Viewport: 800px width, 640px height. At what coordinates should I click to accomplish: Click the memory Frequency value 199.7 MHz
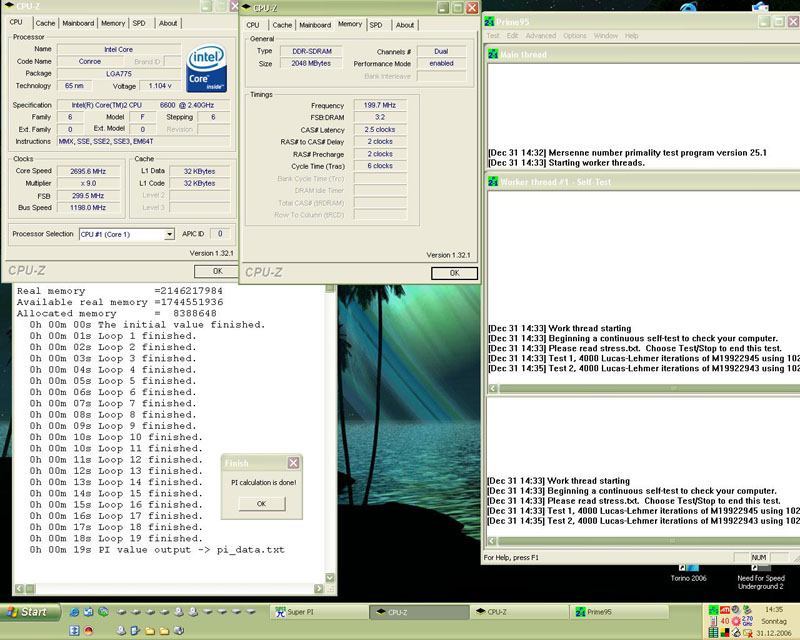point(380,105)
